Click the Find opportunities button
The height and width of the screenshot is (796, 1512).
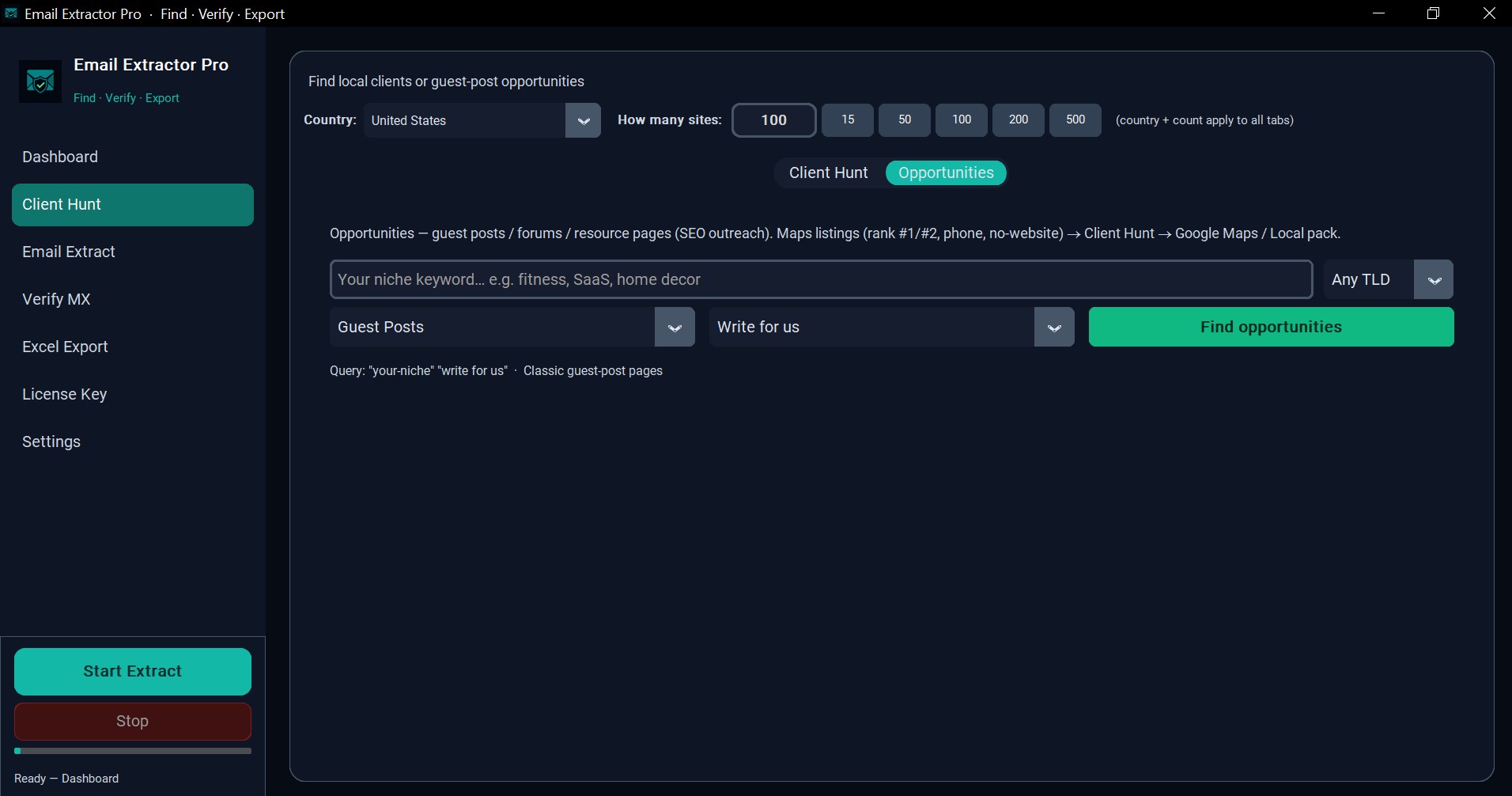coord(1271,327)
